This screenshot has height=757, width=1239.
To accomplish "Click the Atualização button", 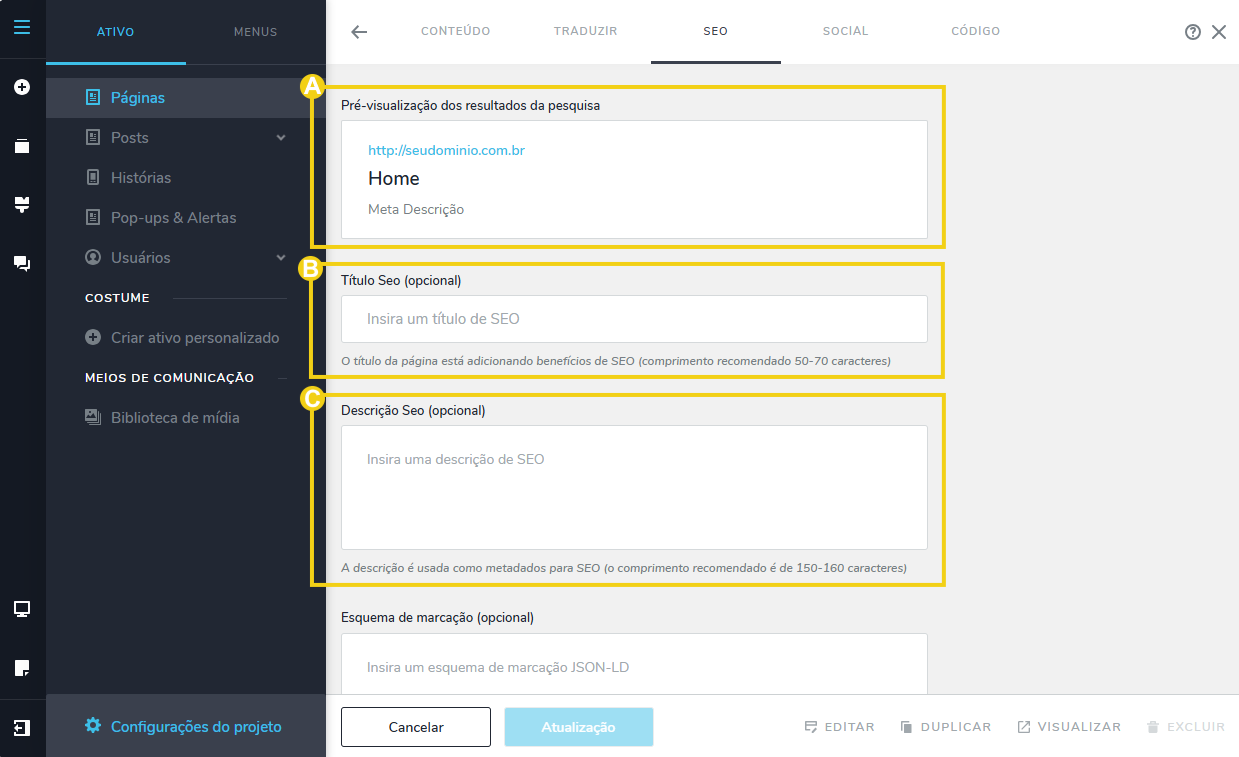I will click(x=578, y=727).
